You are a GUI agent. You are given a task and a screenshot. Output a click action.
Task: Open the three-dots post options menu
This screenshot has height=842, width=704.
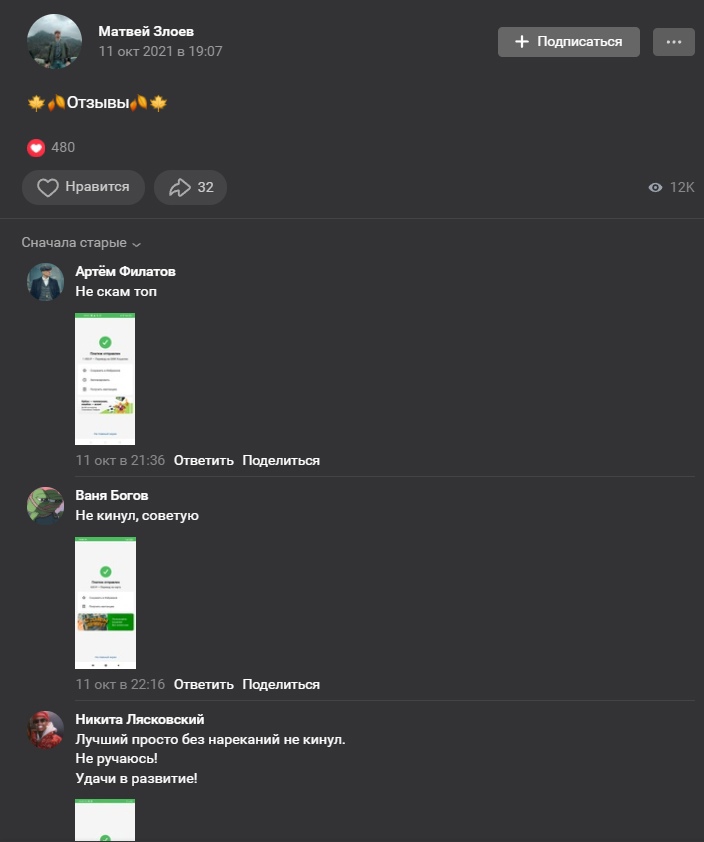click(x=673, y=42)
